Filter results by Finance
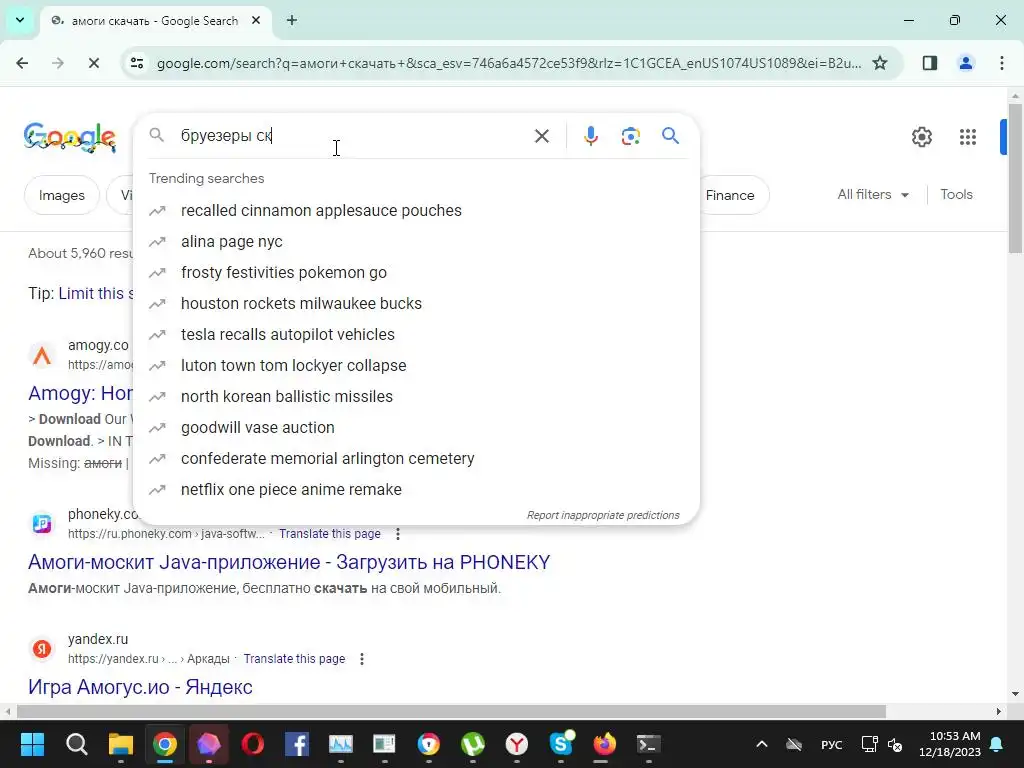 pos(732,195)
